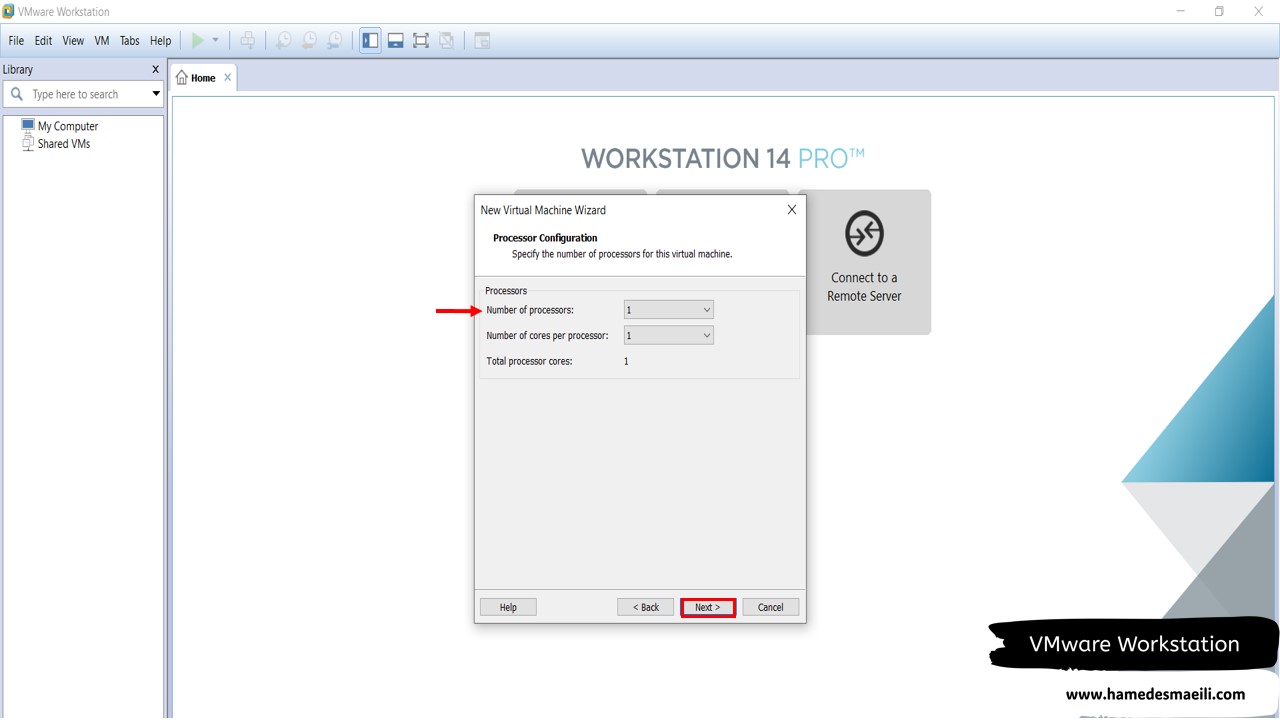Screen dimensions: 1280x720
Task: Open the Library search filter dropdown arrow
Action: 156,94
